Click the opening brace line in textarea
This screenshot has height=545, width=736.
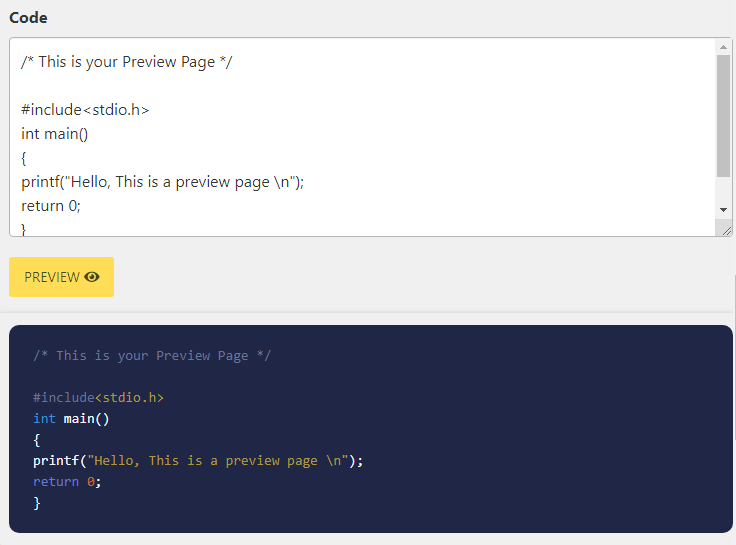coord(23,158)
